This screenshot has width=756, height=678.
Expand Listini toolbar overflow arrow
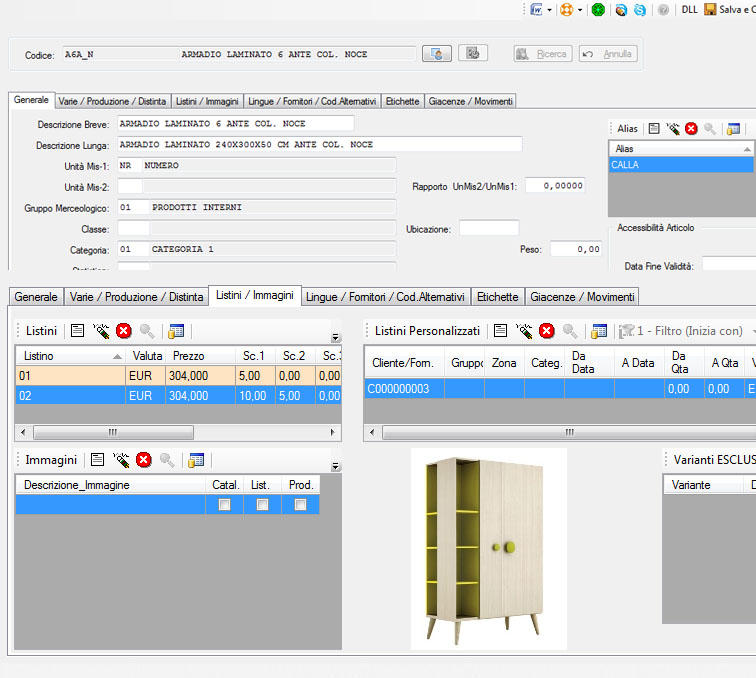336,337
